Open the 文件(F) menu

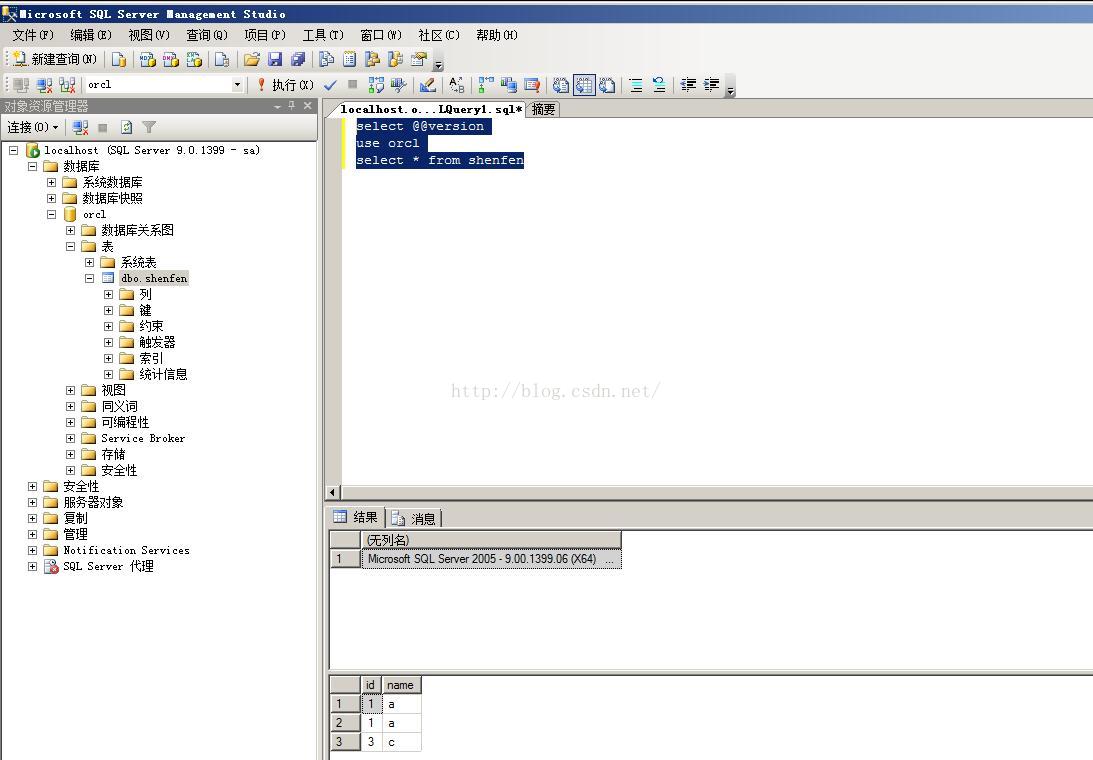(33, 35)
